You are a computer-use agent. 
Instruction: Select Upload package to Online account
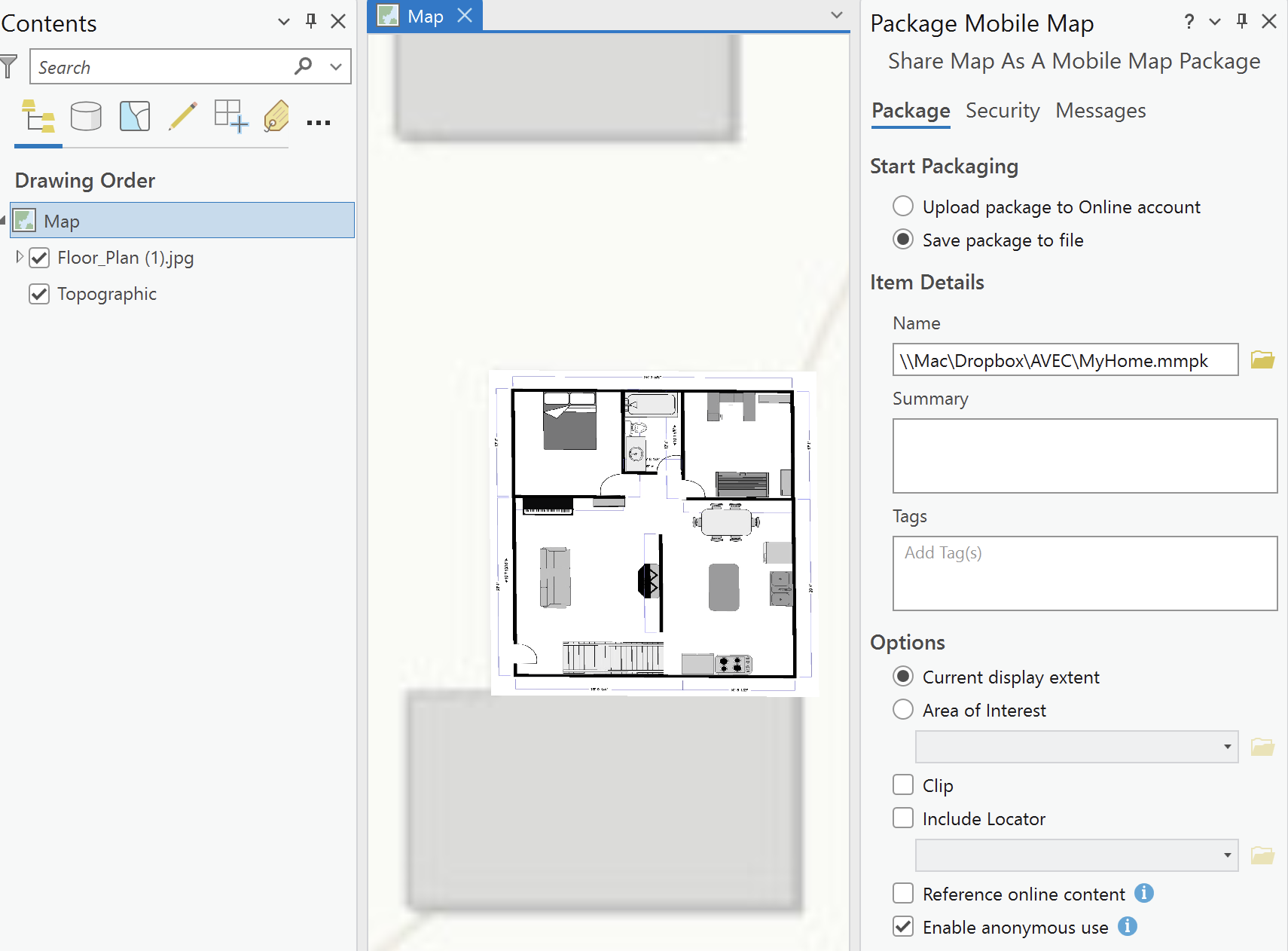(902, 206)
